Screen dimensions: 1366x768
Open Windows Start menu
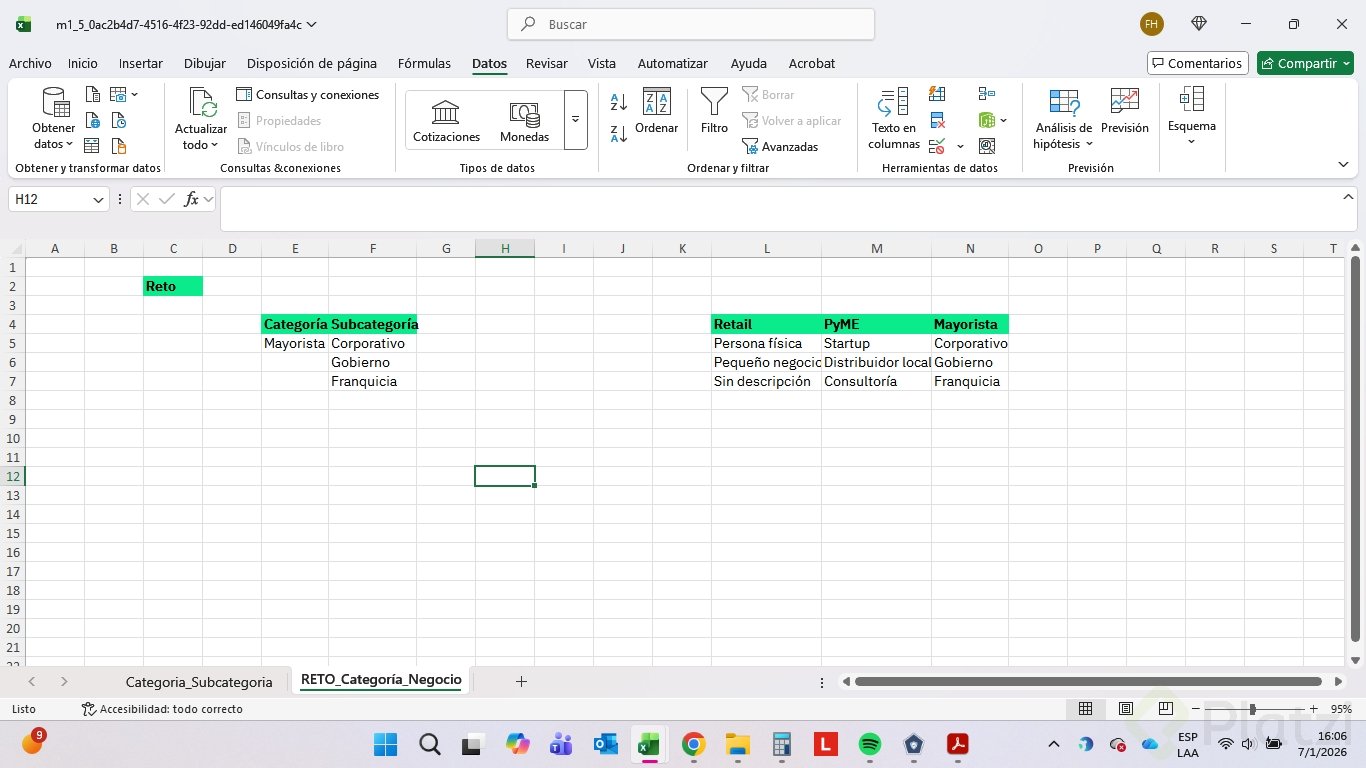385,744
